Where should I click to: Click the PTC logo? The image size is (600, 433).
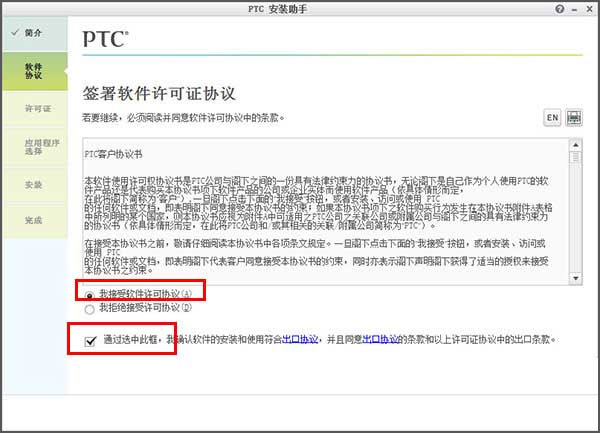coord(106,39)
